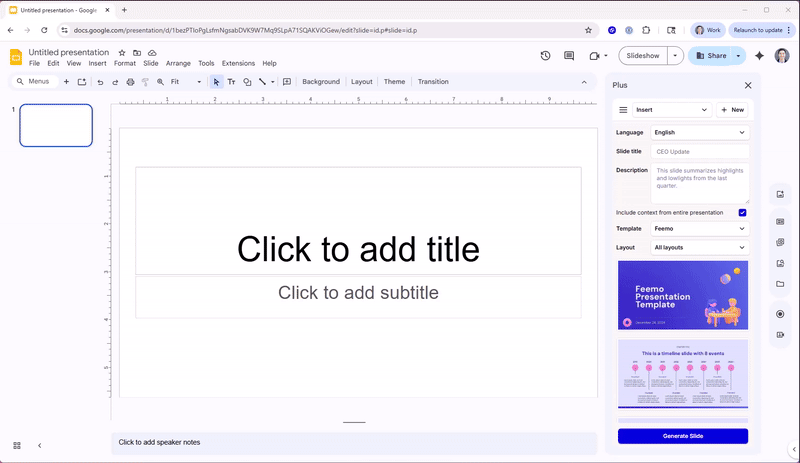The width and height of the screenshot is (800, 463).
Task: Click the Slideshow button
Action: pyautogui.click(x=642, y=56)
